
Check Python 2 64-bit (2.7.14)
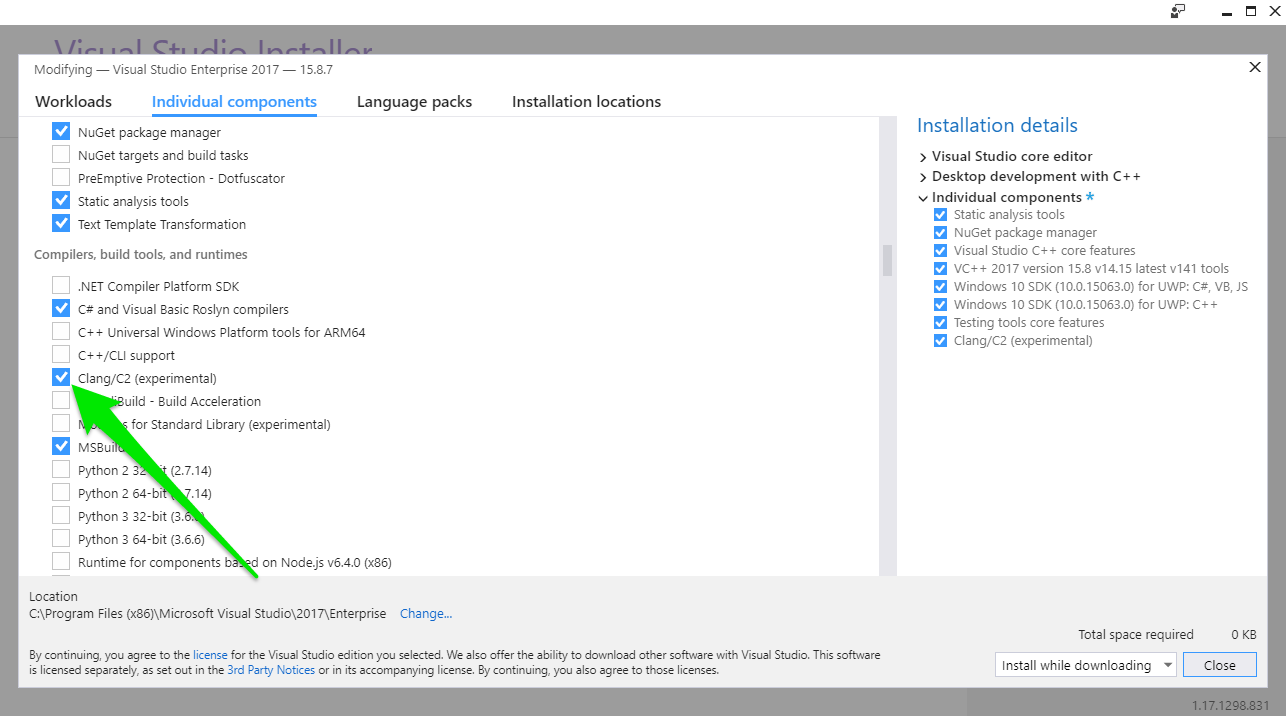coord(61,492)
